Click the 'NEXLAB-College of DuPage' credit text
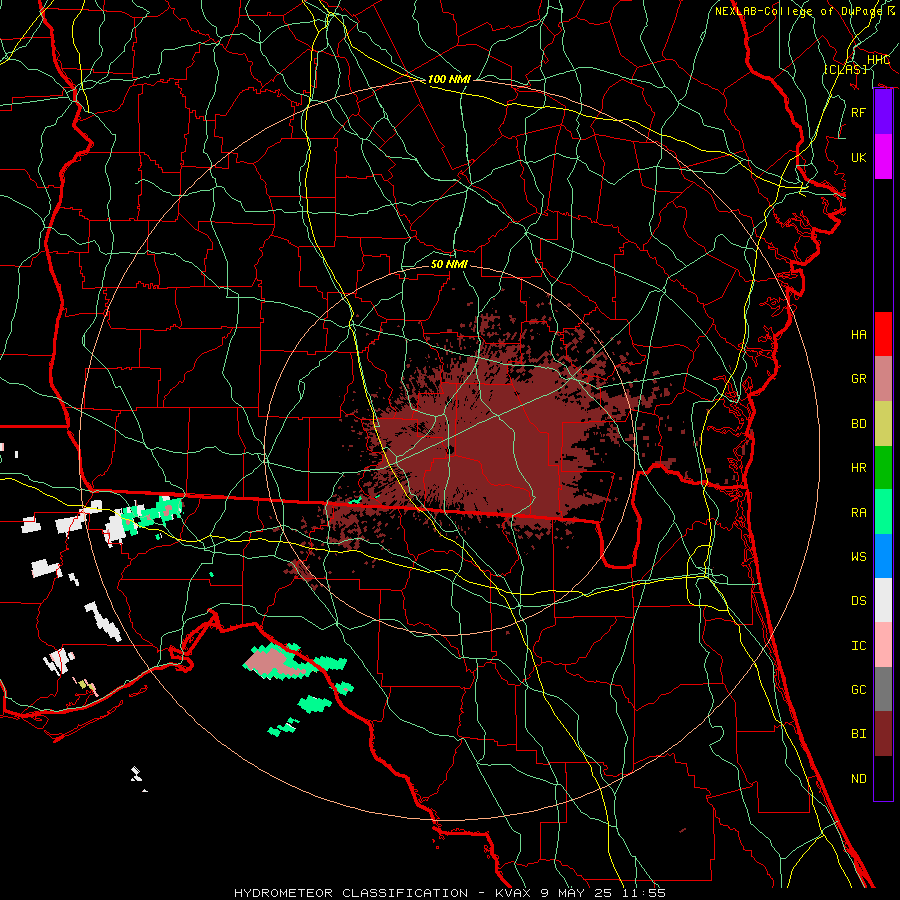This screenshot has width=900, height=900. tap(799, 11)
